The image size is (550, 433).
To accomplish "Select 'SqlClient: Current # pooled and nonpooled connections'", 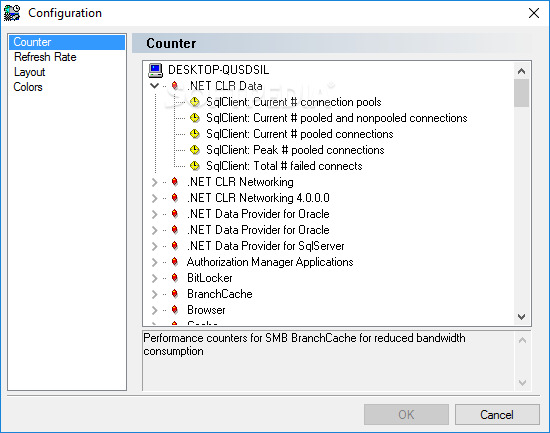I will point(337,118).
